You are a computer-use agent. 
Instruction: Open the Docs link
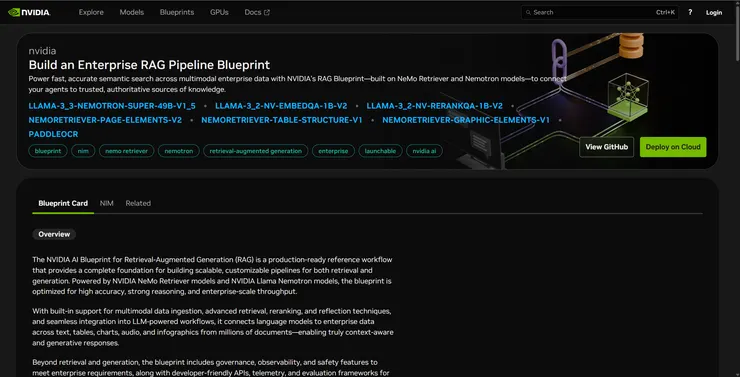coord(257,12)
